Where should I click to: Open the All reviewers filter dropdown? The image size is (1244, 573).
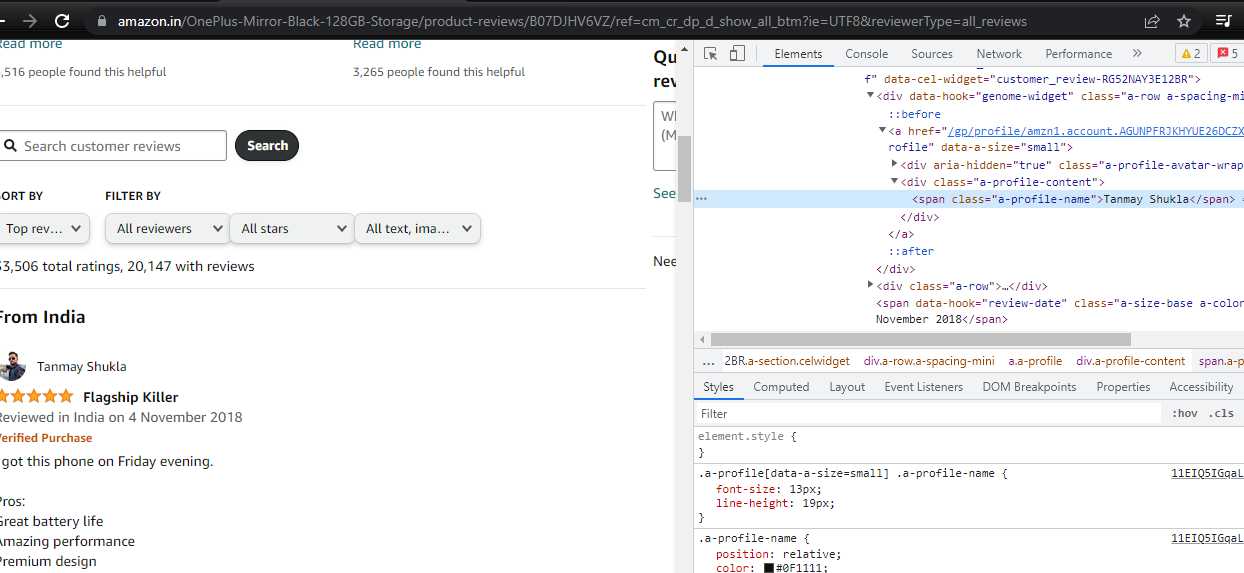click(167, 229)
